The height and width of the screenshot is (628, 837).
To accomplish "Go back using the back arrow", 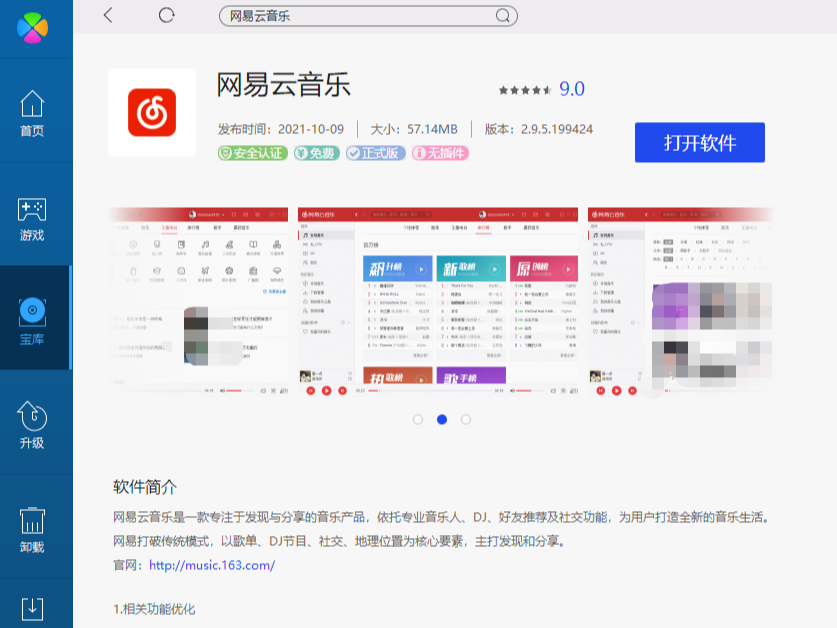I will [x=108, y=15].
